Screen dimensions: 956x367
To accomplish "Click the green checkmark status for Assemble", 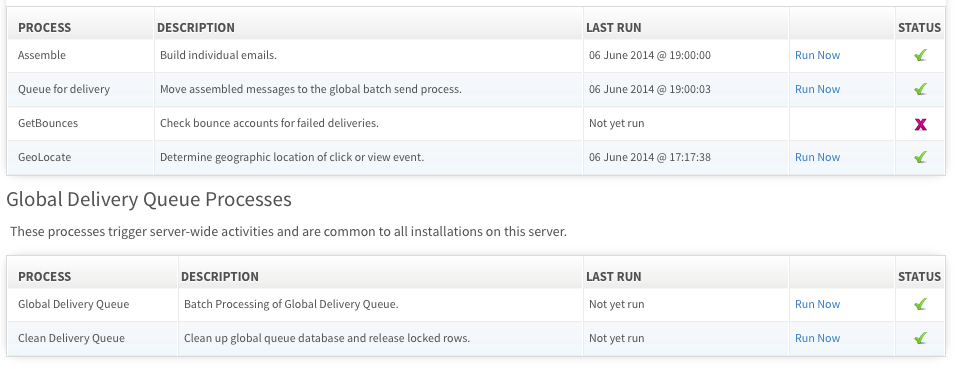I will (x=920, y=55).
